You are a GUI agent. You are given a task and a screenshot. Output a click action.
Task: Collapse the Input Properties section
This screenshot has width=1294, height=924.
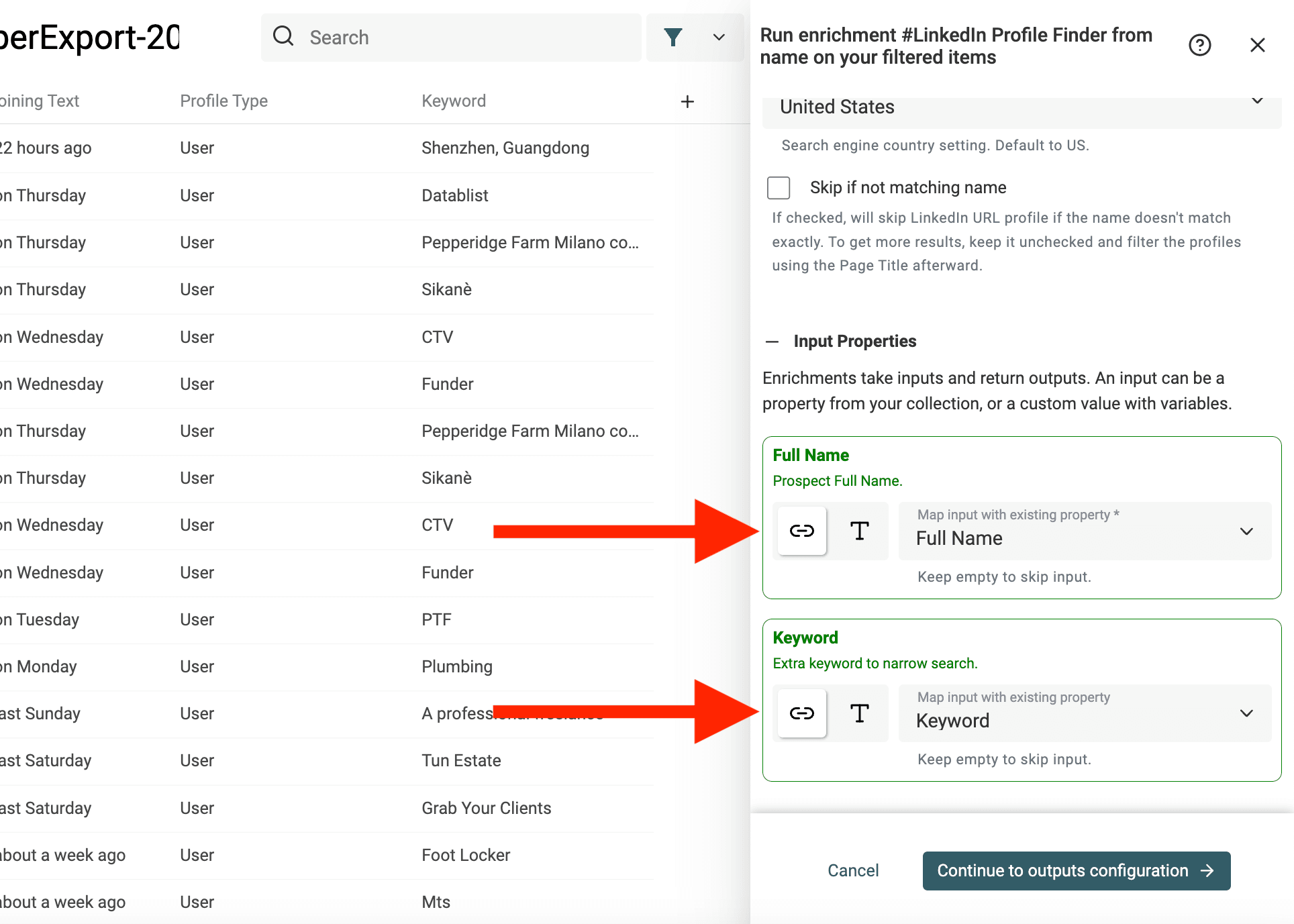click(x=773, y=342)
